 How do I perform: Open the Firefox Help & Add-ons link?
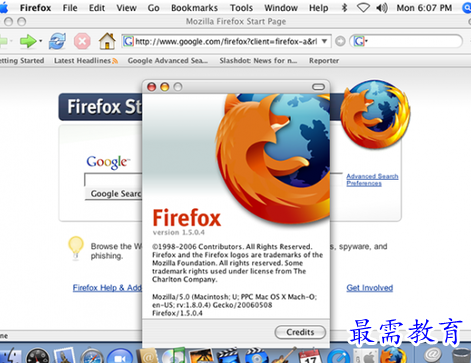pyautogui.click(x=107, y=288)
